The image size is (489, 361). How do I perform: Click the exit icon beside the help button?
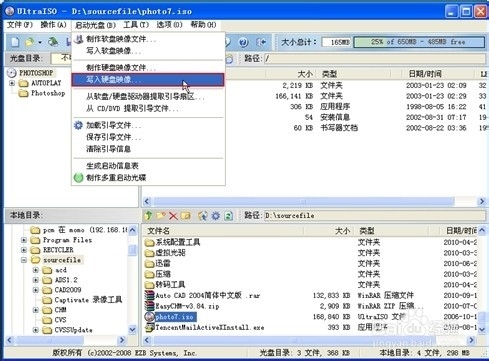click(261, 42)
